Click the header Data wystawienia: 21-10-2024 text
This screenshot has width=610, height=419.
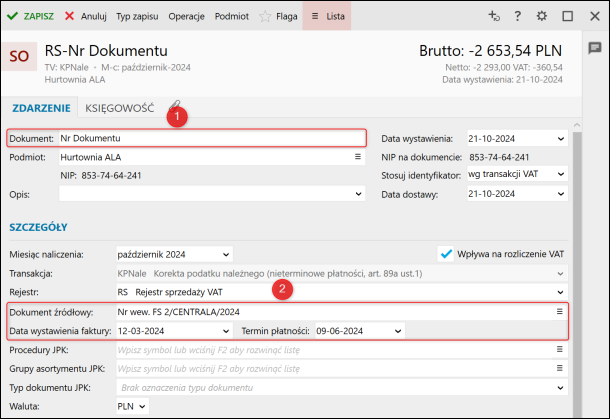click(502, 80)
